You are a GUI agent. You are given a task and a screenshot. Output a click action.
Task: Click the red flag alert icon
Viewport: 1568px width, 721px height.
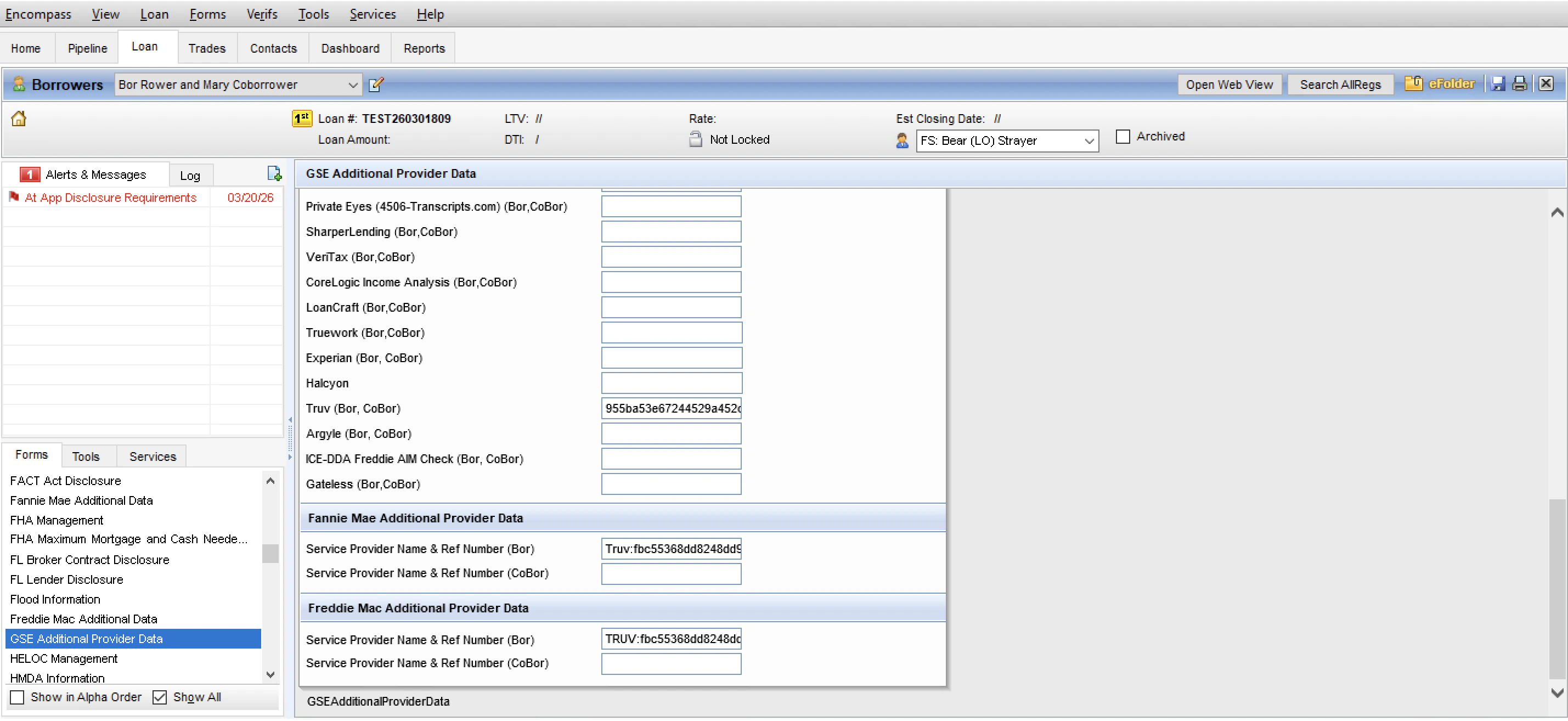[x=13, y=196]
